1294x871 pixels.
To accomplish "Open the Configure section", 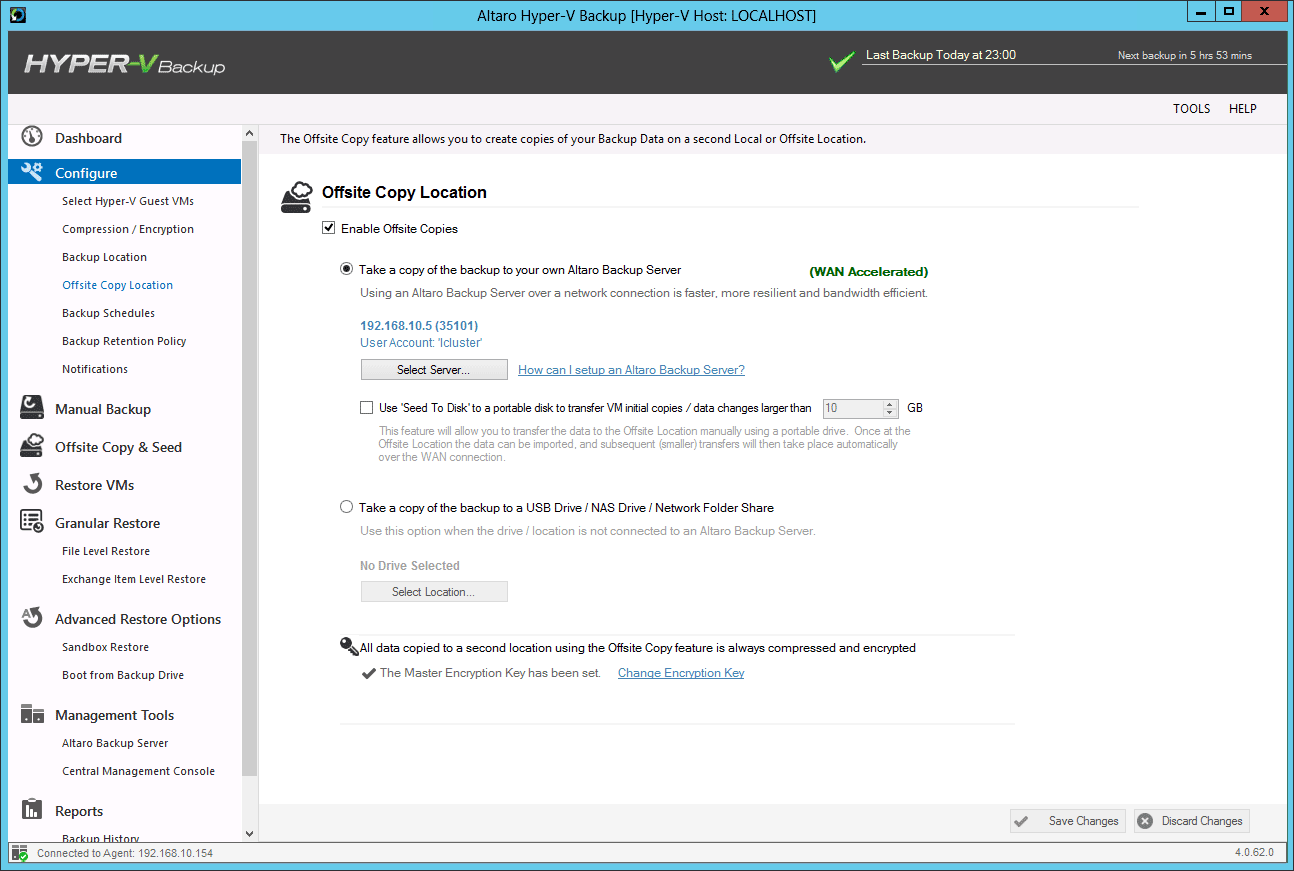I will 86,173.
